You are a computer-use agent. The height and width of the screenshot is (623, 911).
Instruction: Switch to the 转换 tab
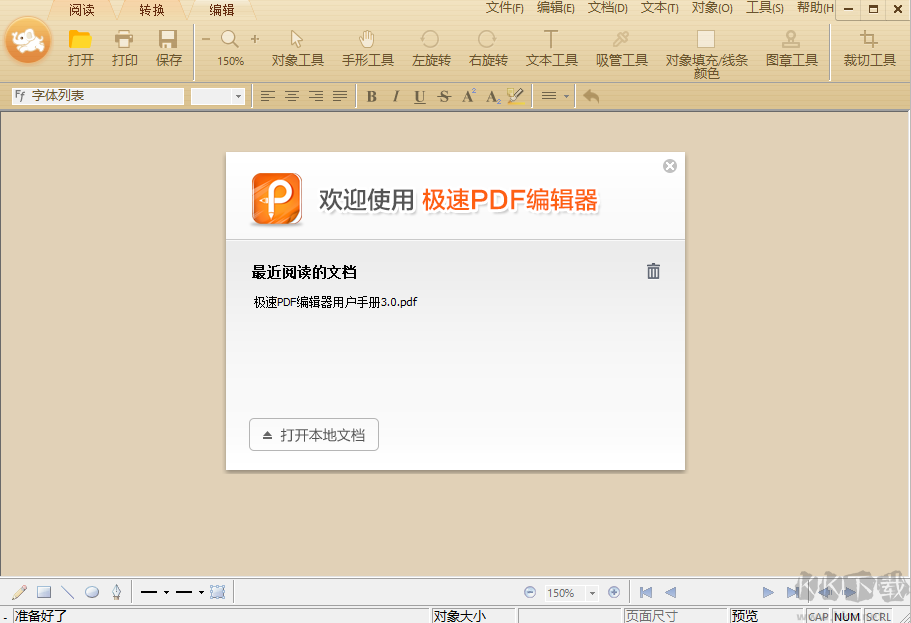point(150,11)
